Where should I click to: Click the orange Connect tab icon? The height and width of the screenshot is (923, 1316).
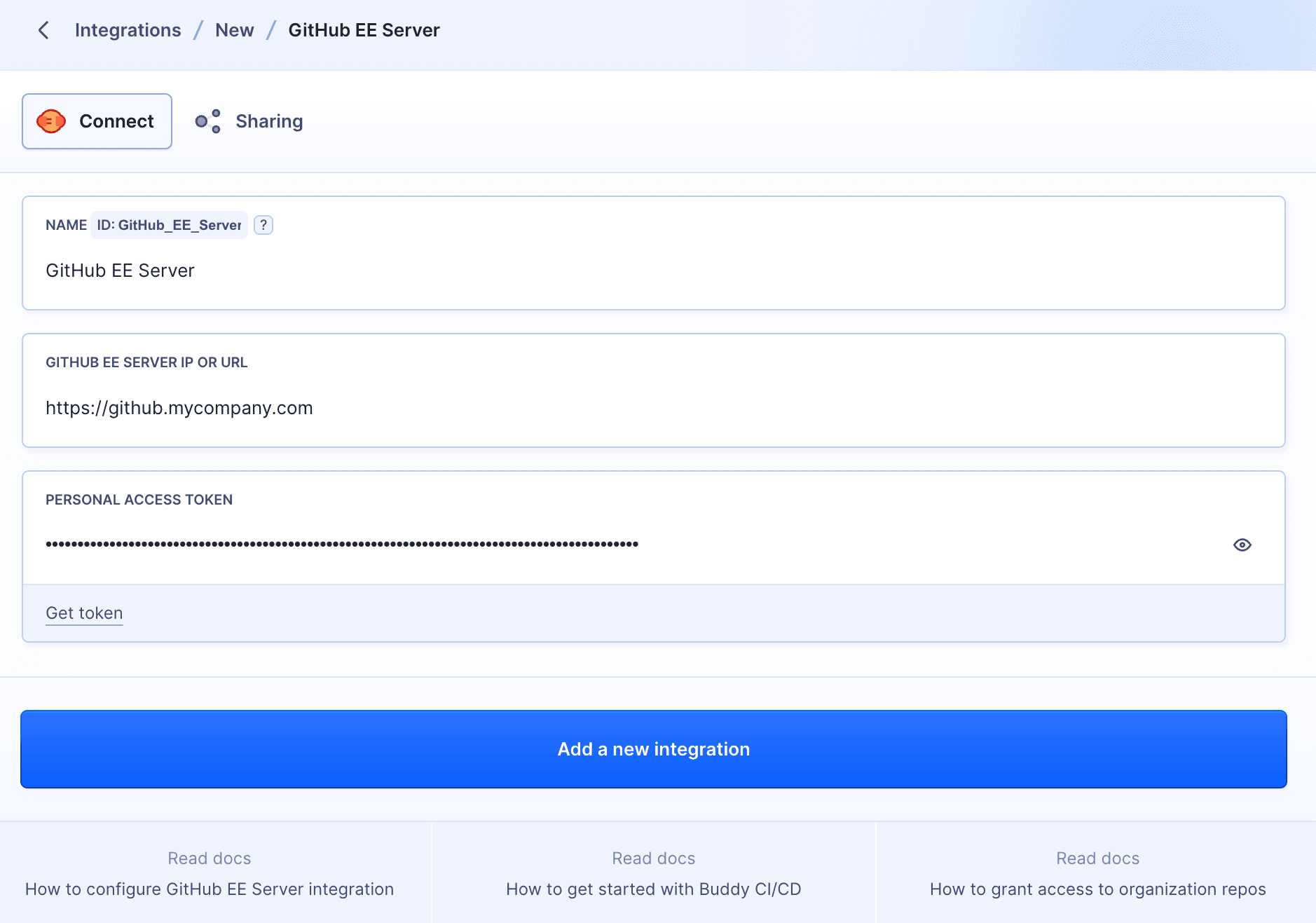tap(51, 121)
